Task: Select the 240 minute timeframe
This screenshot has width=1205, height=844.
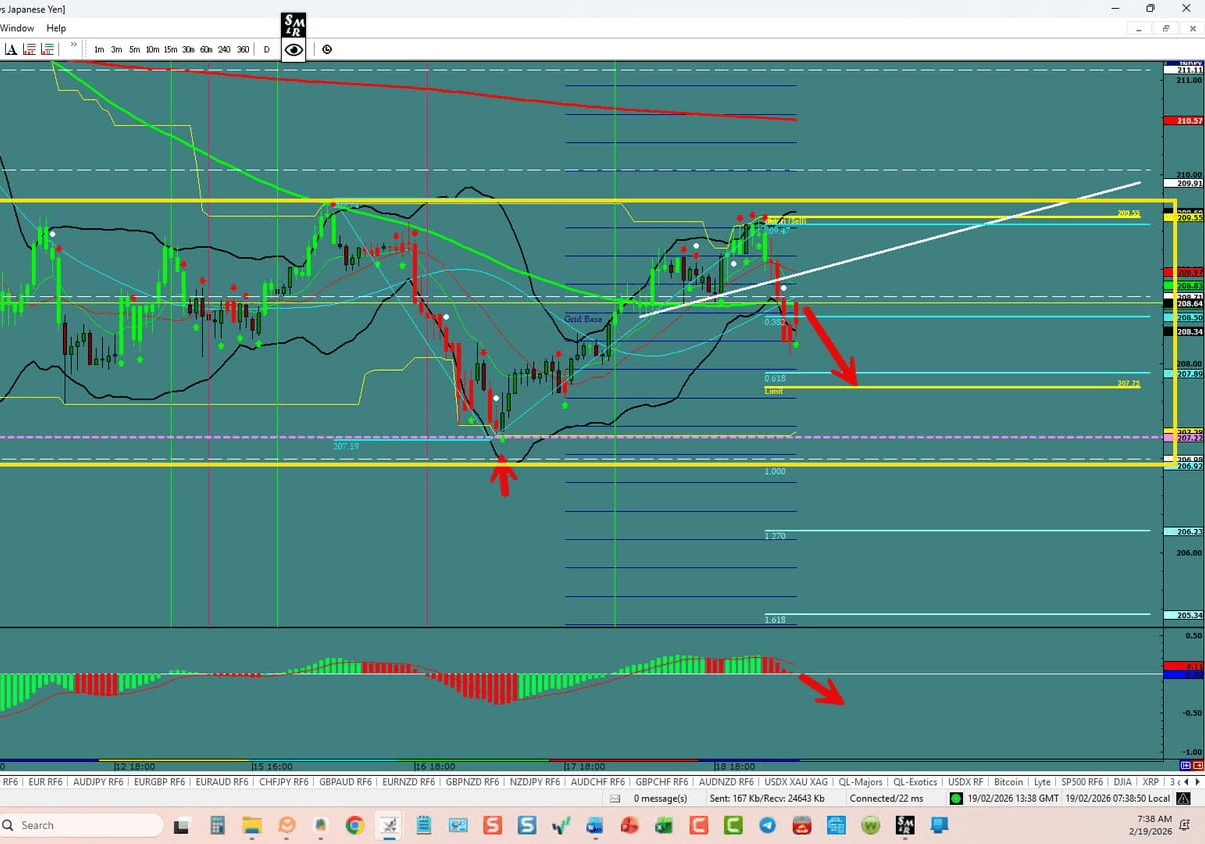Action: click(x=224, y=49)
